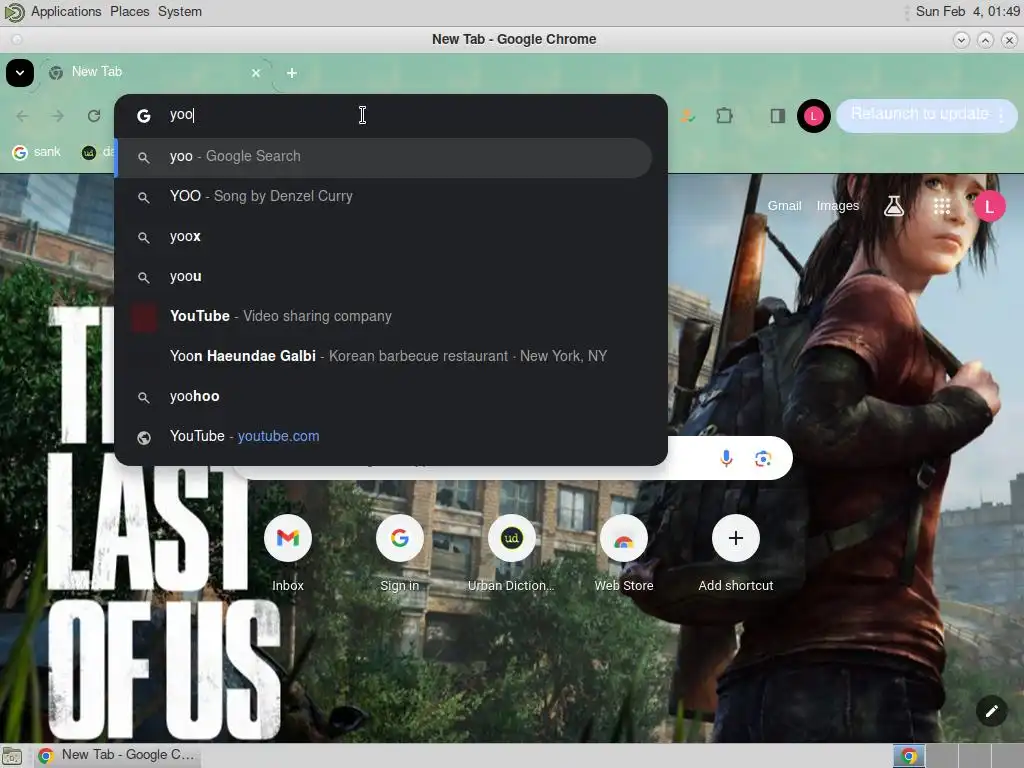Go forward with the forward arrow
1024x768 pixels.
[x=58, y=116]
